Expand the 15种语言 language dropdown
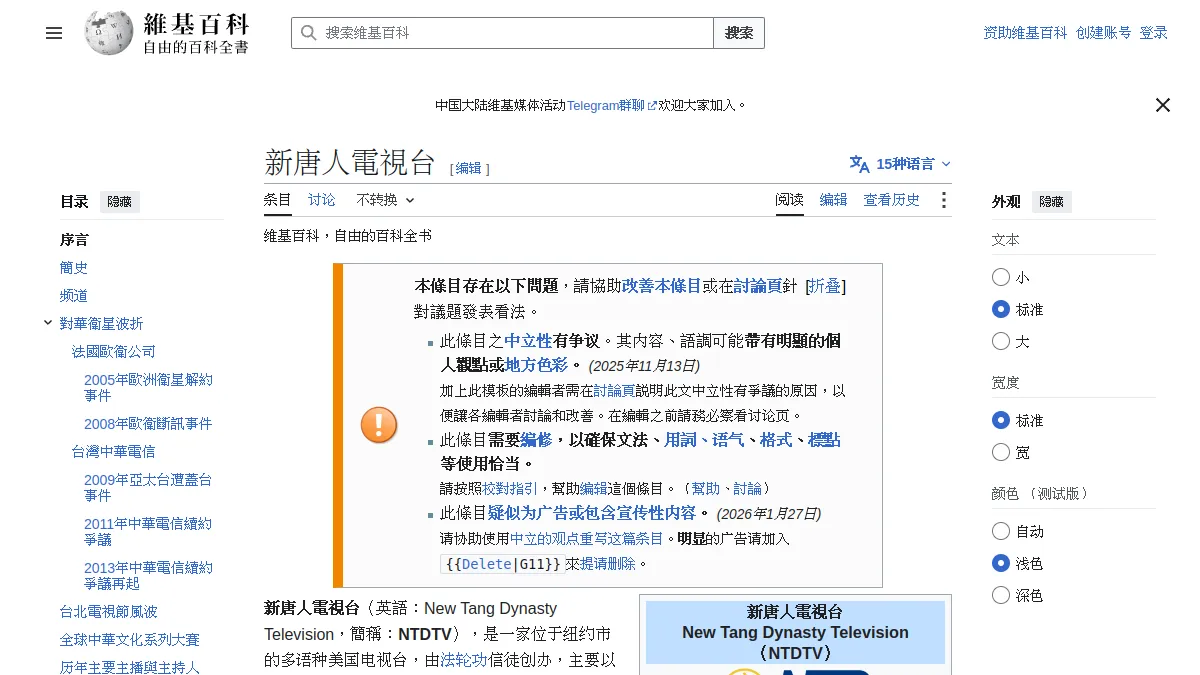The height and width of the screenshot is (675, 1200). [901, 164]
